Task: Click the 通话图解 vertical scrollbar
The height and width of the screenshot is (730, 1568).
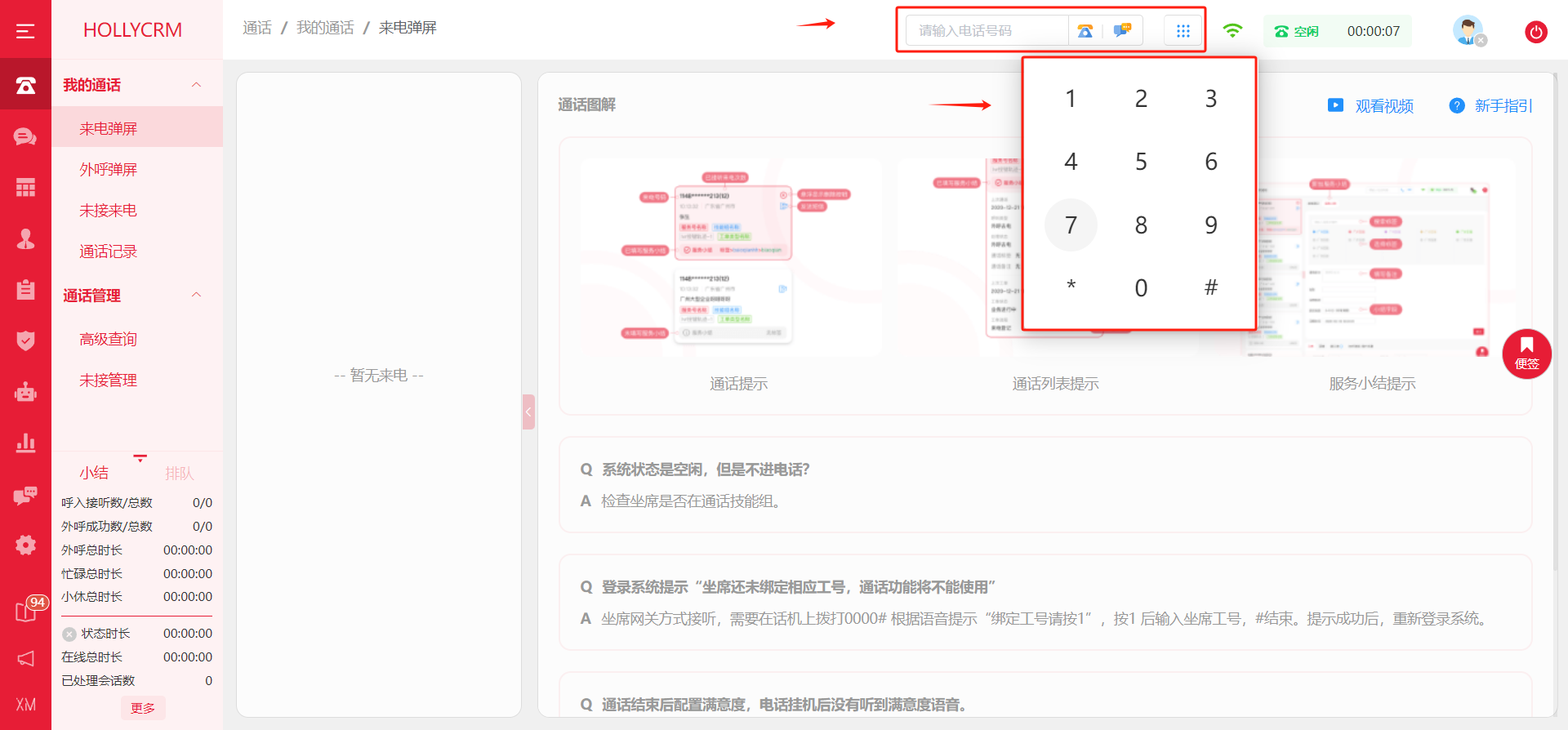Action: tap(1555, 323)
